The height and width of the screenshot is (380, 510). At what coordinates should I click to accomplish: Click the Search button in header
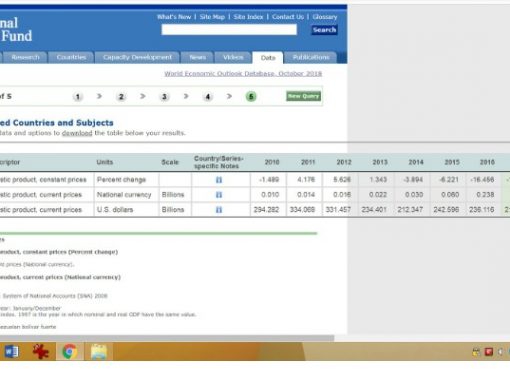click(x=324, y=30)
